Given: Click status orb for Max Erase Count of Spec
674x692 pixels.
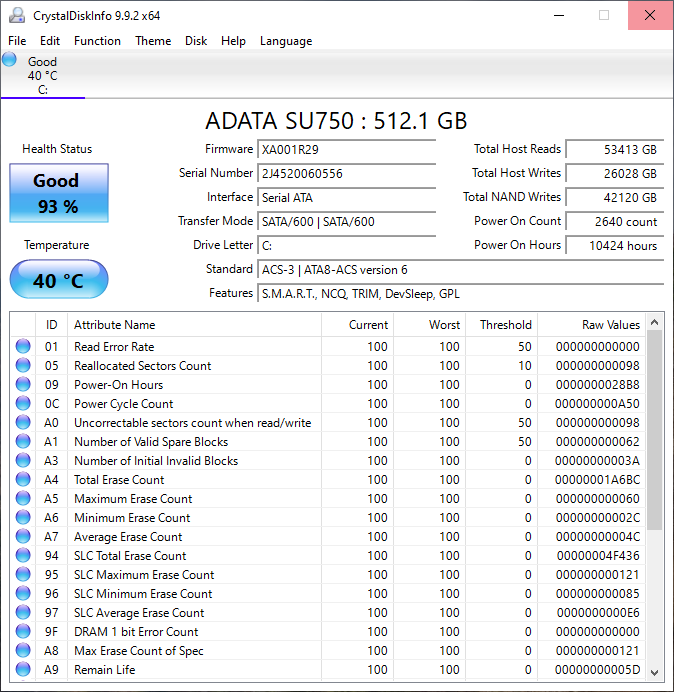Looking at the screenshot, I should point(23,650).
